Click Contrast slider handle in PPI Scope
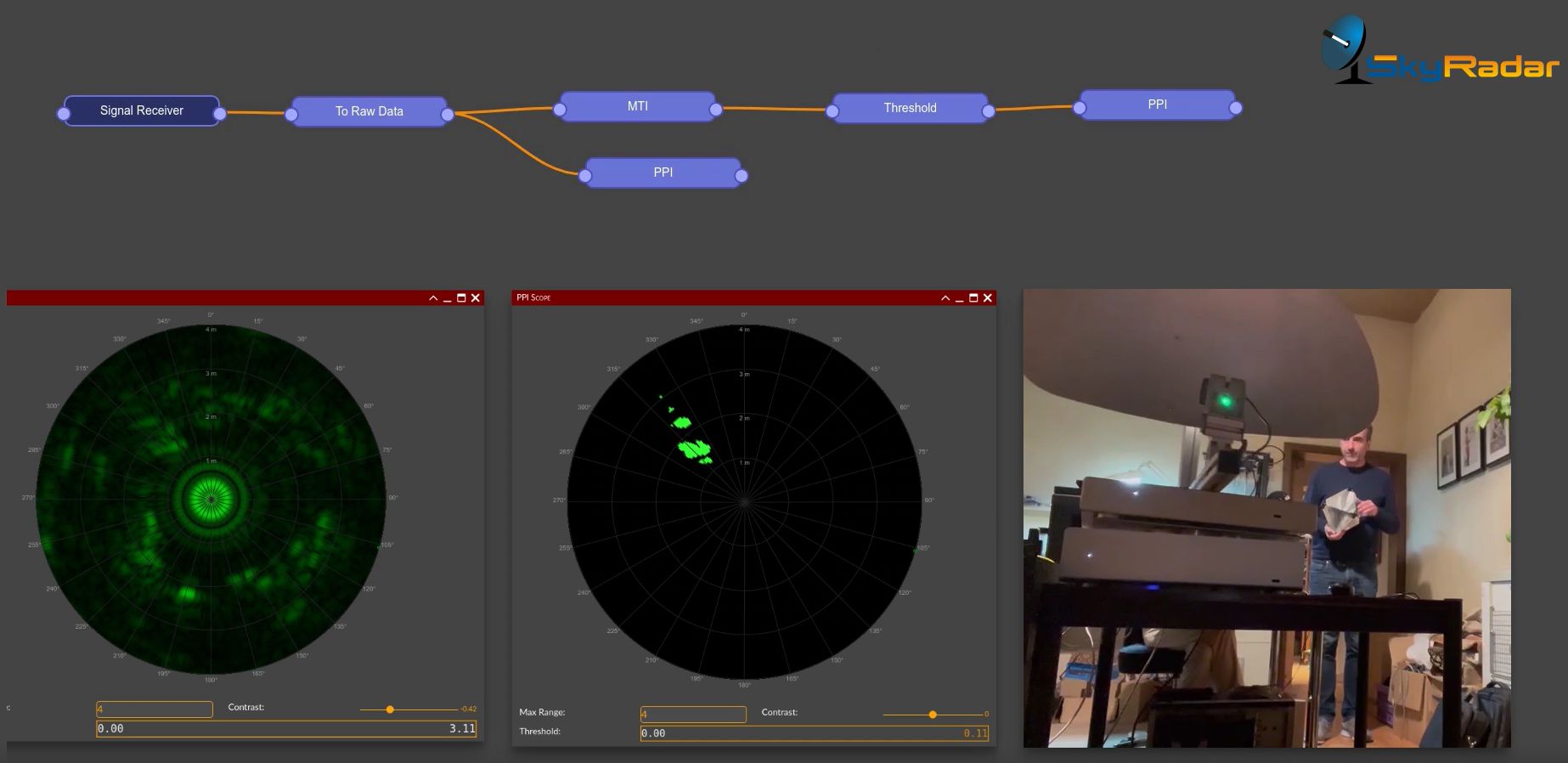 [x=933, y=715]
